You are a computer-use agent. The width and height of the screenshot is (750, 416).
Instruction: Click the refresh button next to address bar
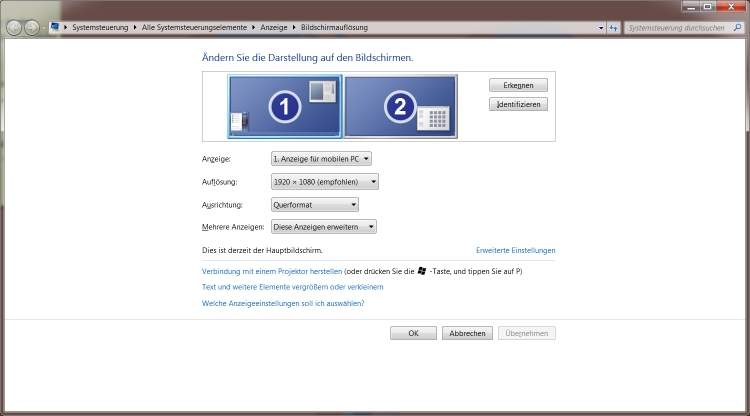614,28
